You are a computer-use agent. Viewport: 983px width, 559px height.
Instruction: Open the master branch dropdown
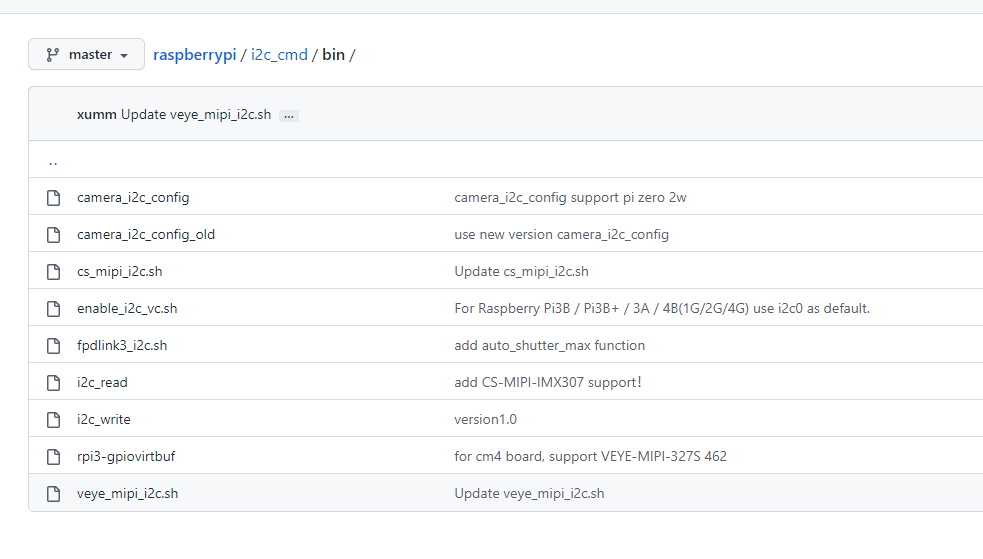[86, 55]
